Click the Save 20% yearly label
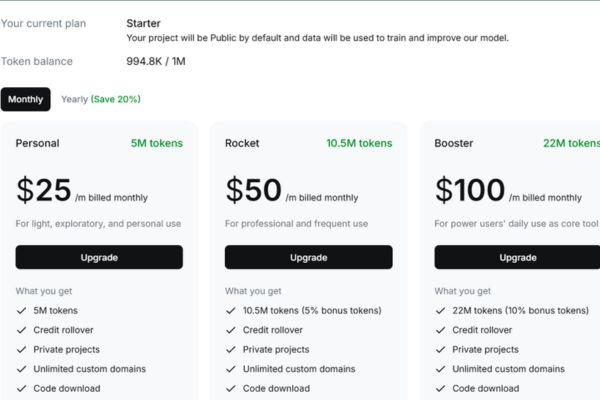600x400 pixels. pyautogui.click(x=115, y=99)
